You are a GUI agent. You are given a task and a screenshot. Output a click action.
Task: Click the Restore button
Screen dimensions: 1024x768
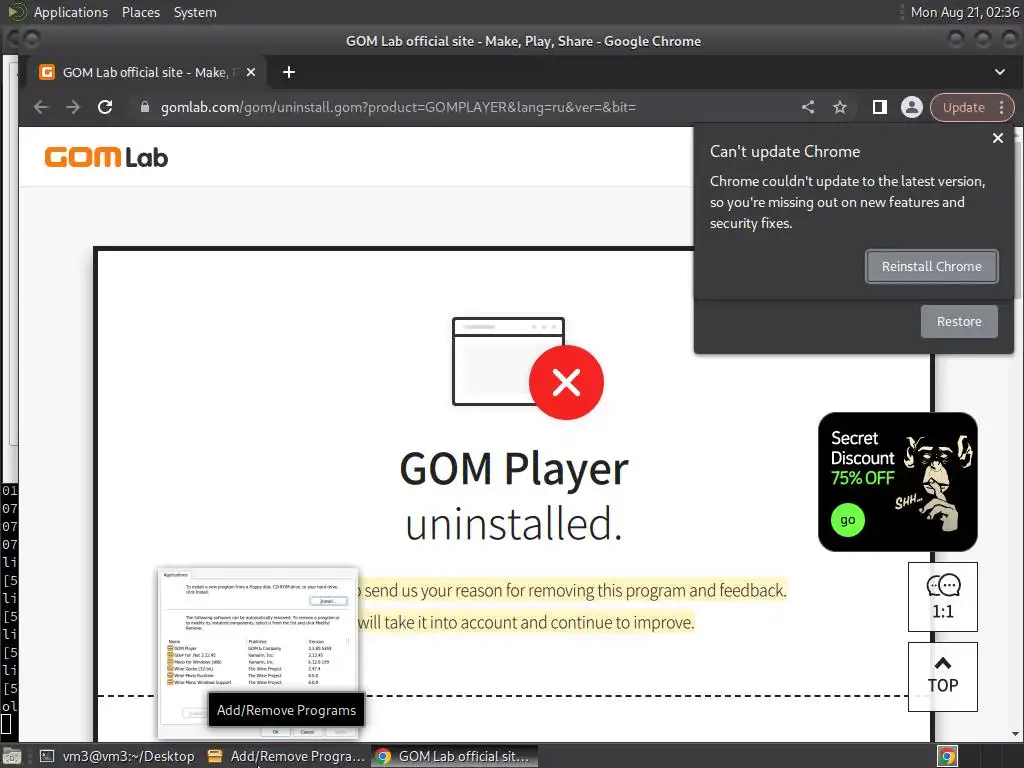(x=959, y=321)
